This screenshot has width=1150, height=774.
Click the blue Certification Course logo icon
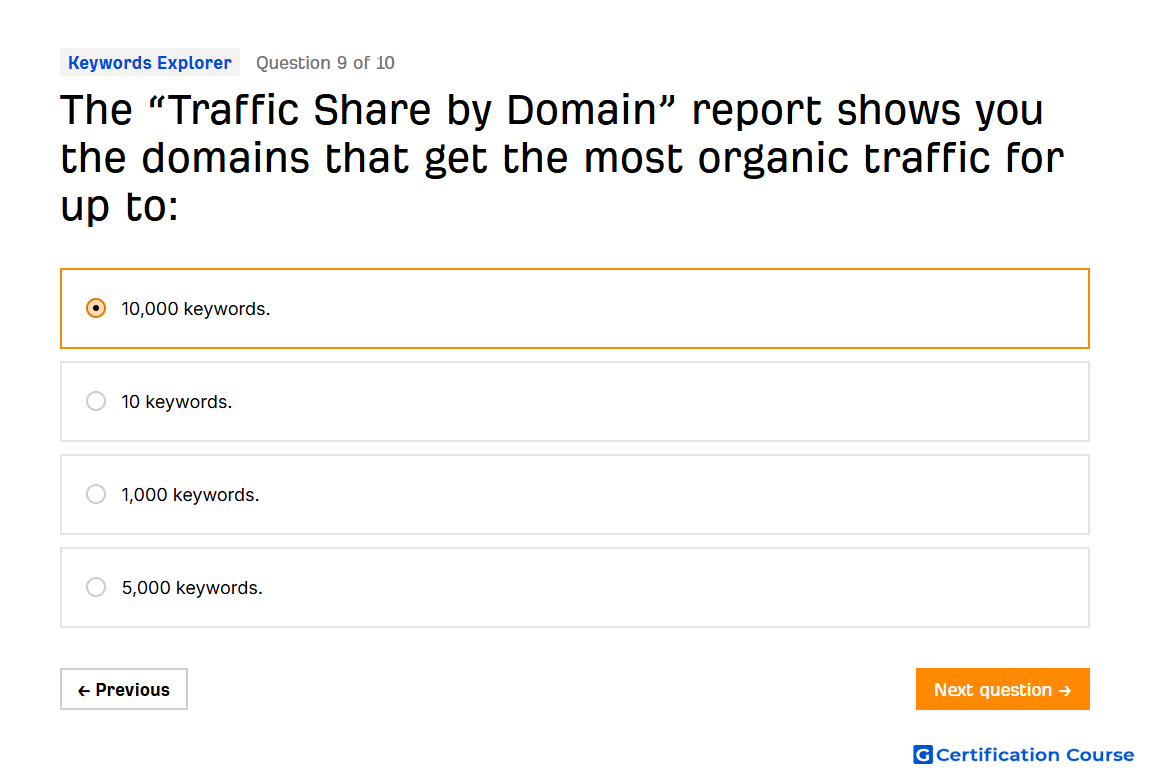923,754
